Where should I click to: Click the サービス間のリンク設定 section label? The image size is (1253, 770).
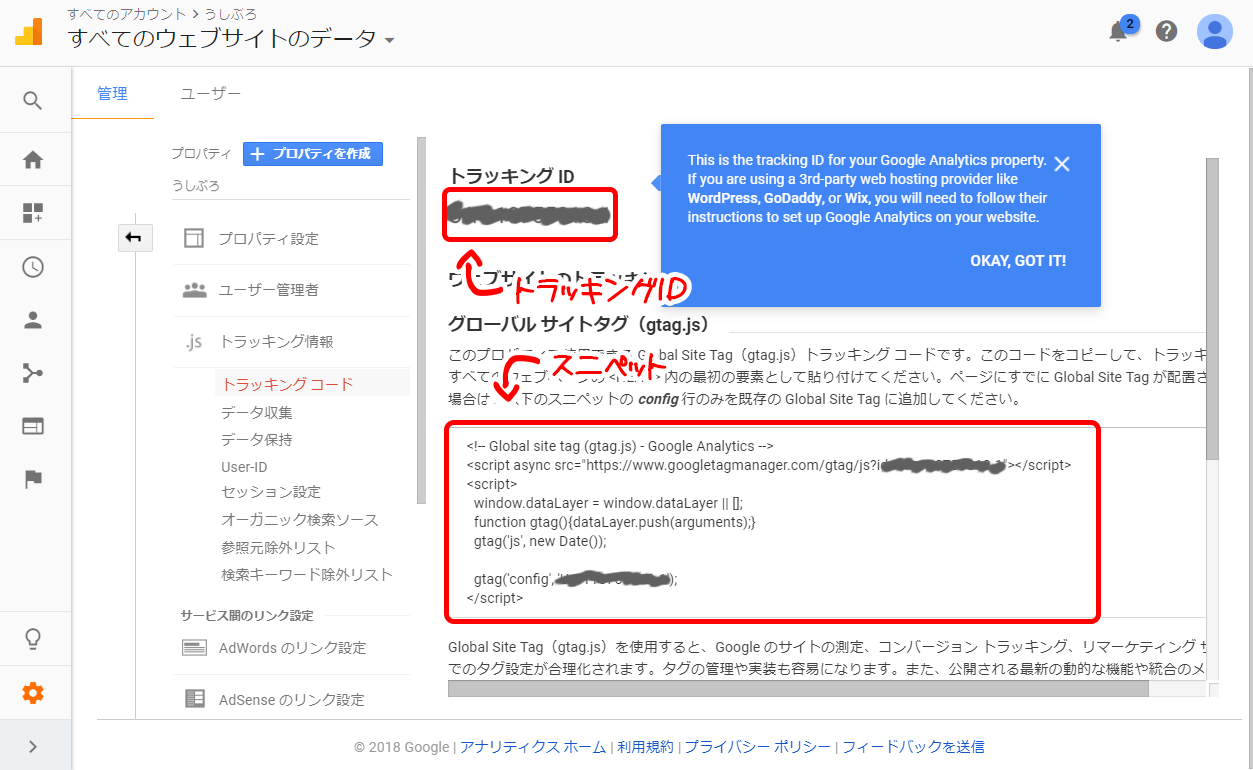point(247,615)
